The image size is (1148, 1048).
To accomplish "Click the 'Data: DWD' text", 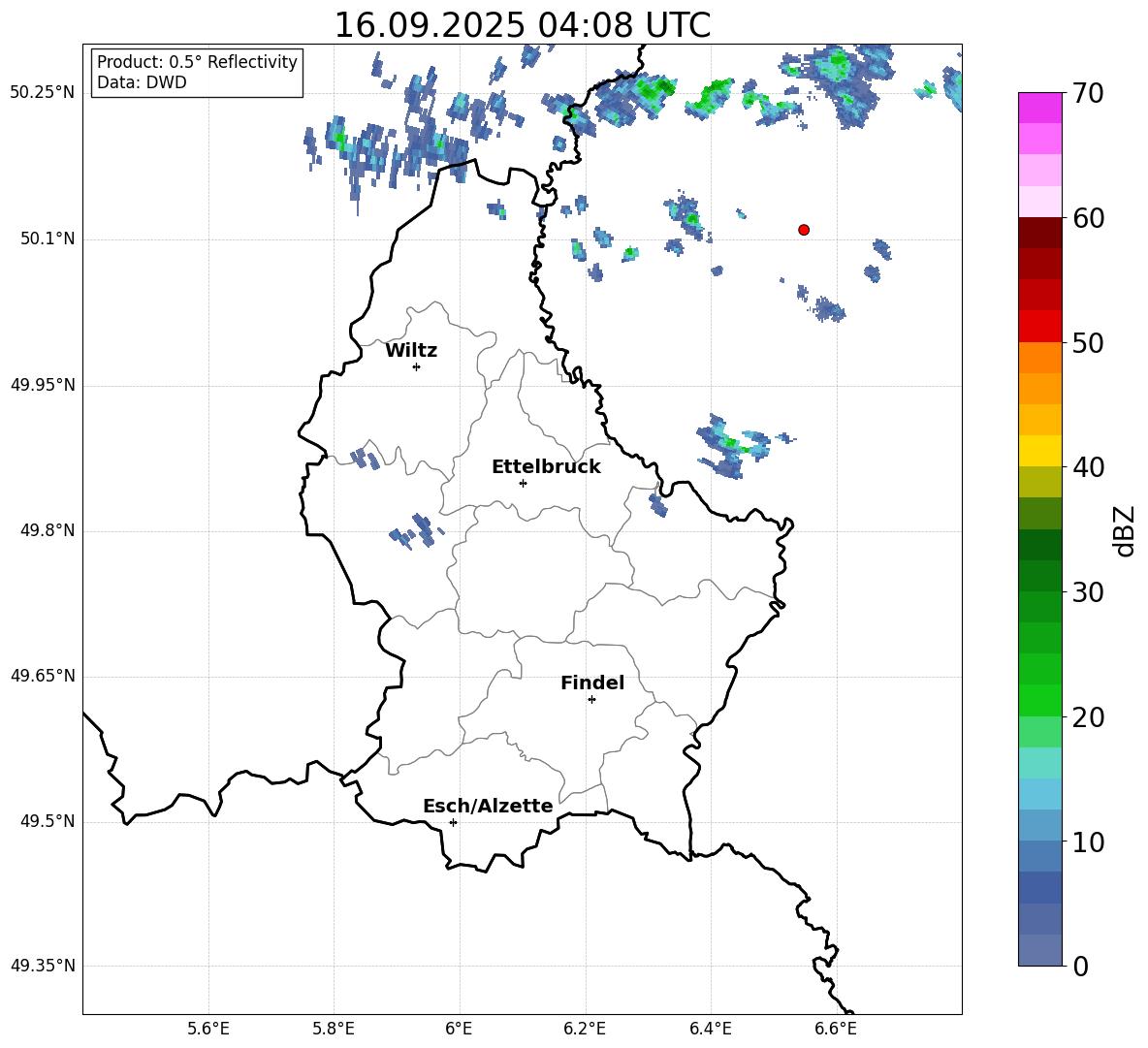I will 142,82.
